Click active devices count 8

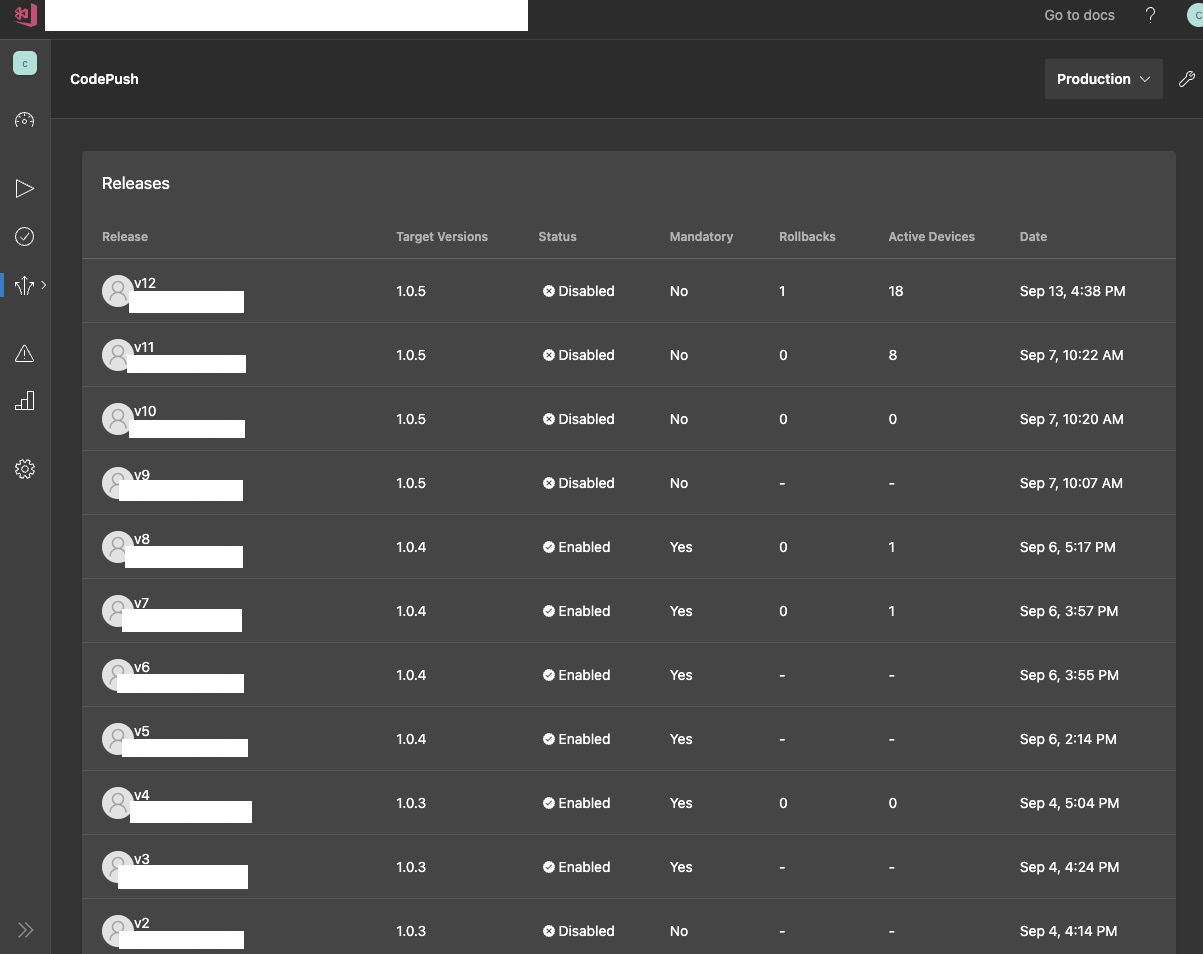coord(892,355)
